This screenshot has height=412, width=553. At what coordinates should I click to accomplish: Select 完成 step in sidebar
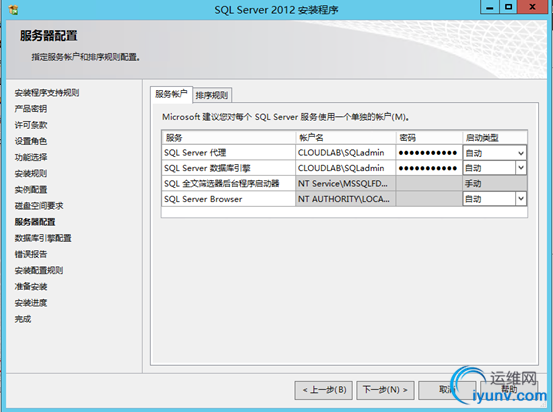click(23, 319)
